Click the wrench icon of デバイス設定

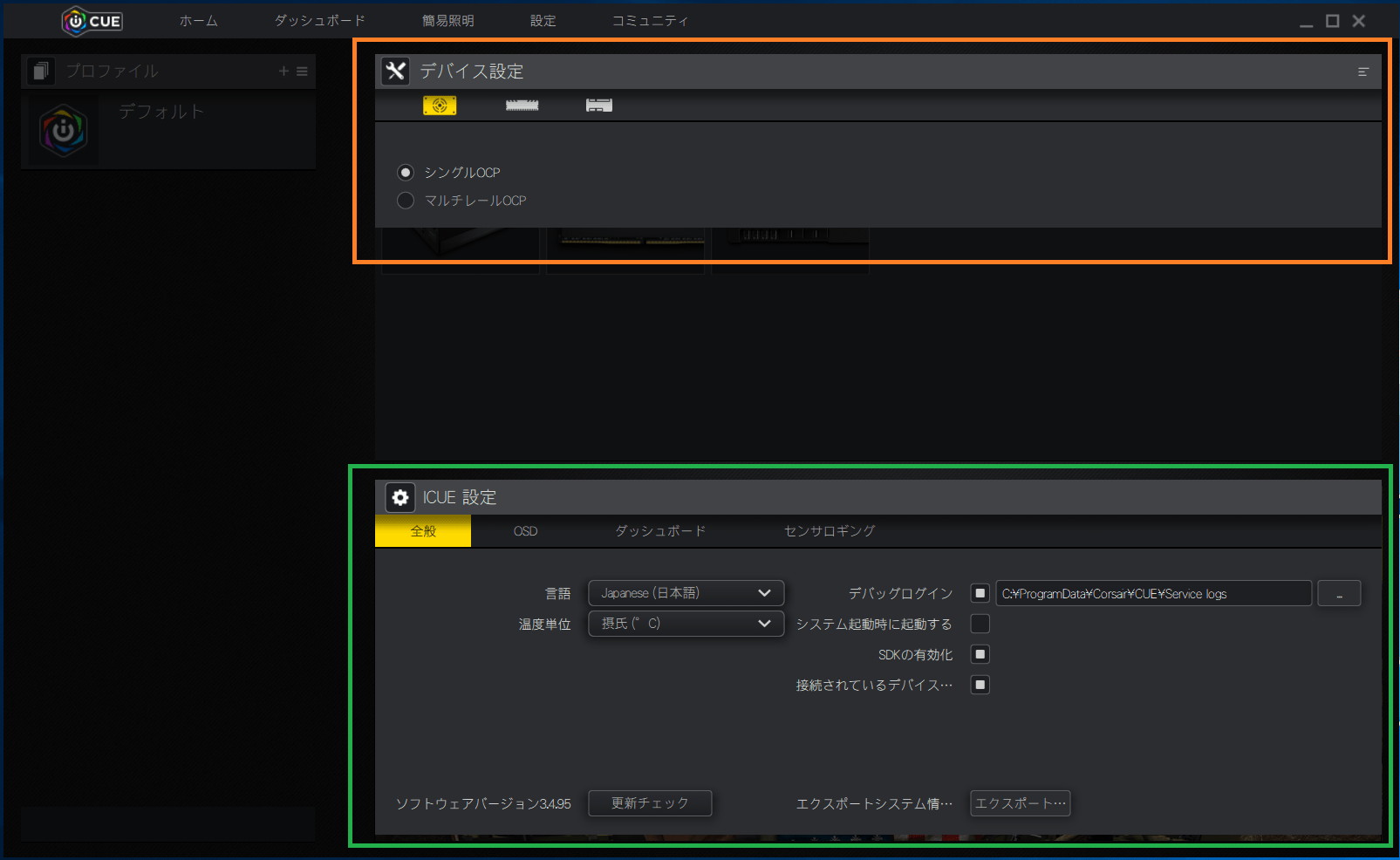[x=395, y=72]
